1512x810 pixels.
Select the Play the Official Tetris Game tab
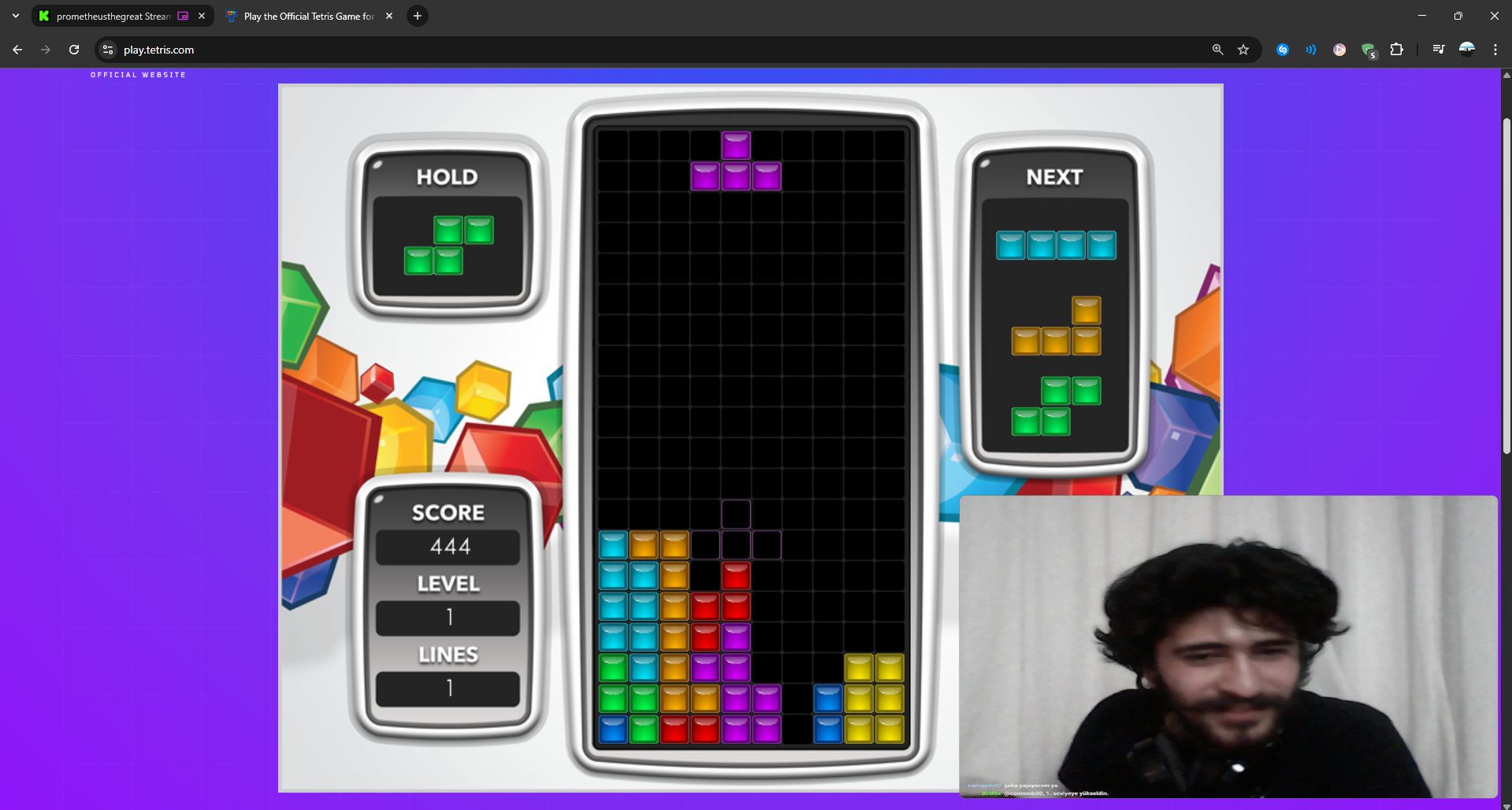(x=309, y=16)
